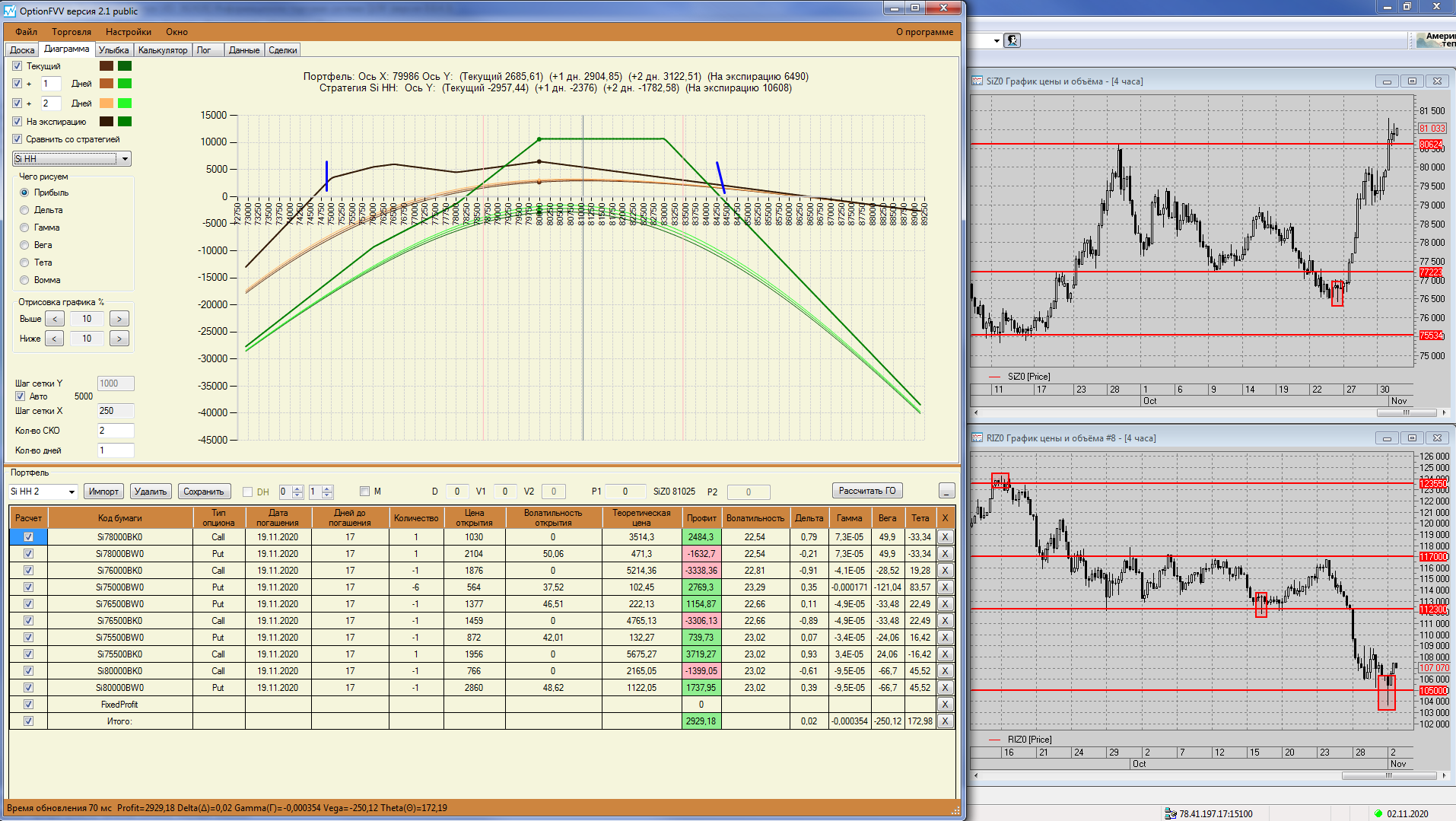Minimize the RIZ0 chart window

pyautogui.click(x=1387, y=438)
